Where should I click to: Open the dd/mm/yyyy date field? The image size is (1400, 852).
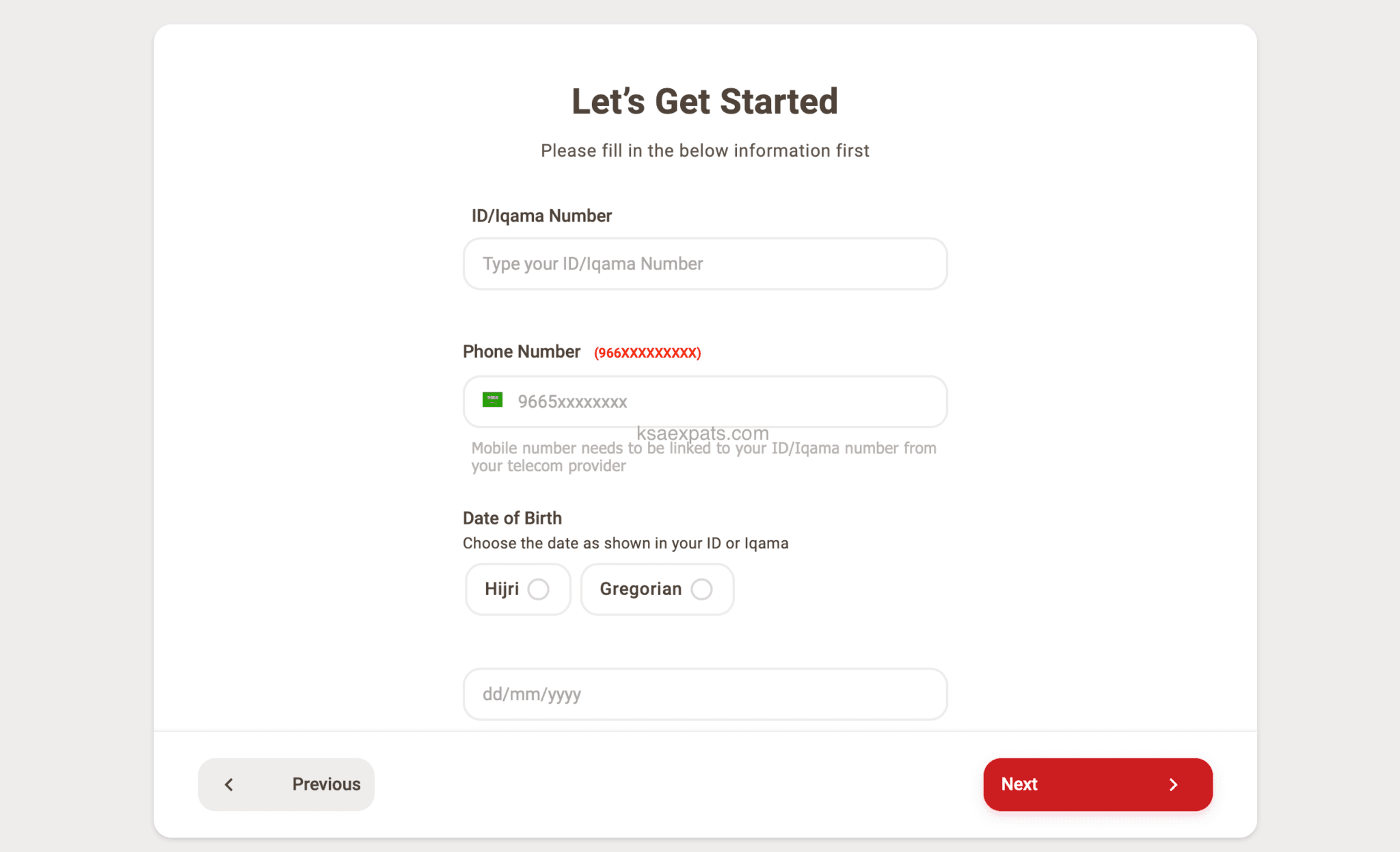pyautogui.click(x=705, y=694)
